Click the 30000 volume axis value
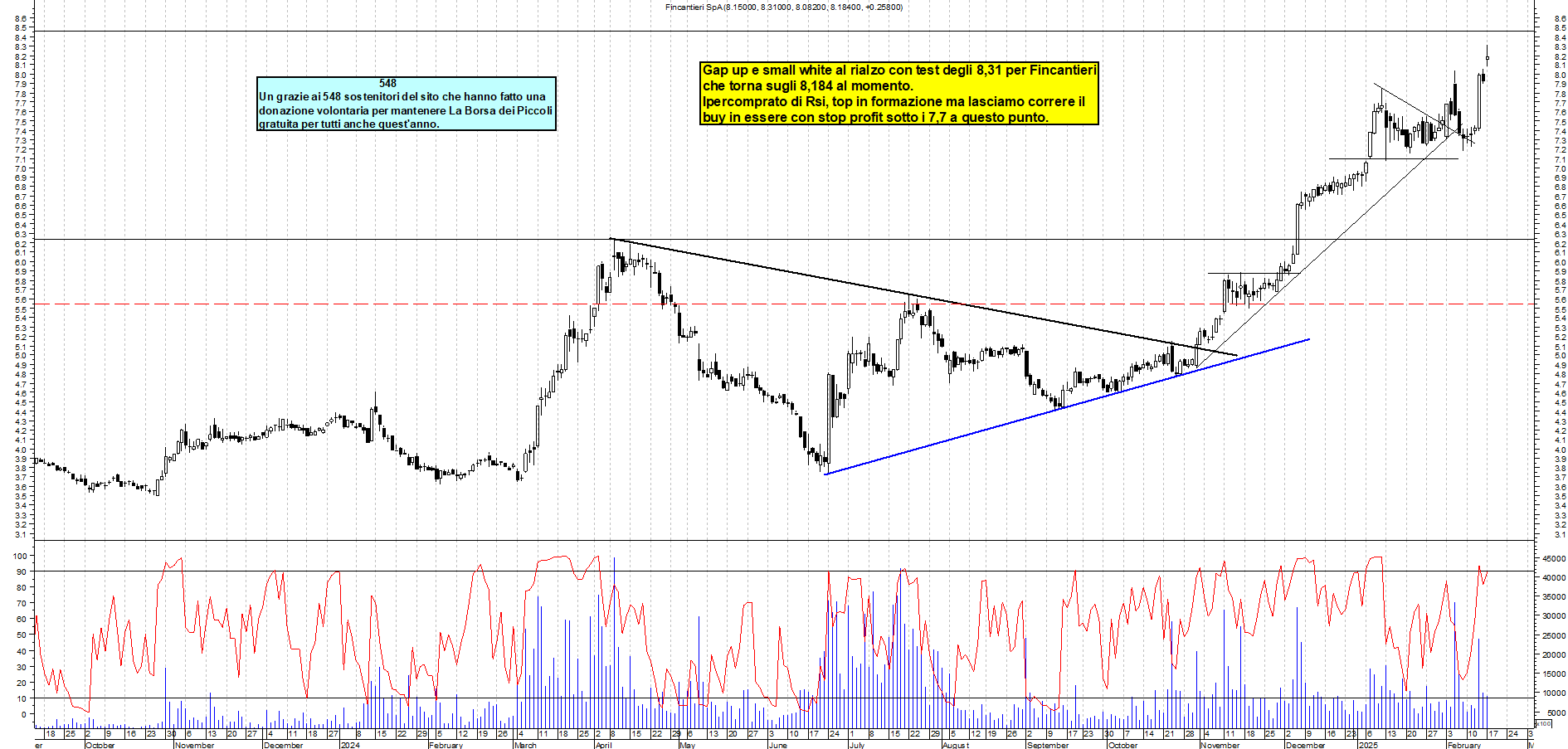1568x749 pixels. (1554, 615)
